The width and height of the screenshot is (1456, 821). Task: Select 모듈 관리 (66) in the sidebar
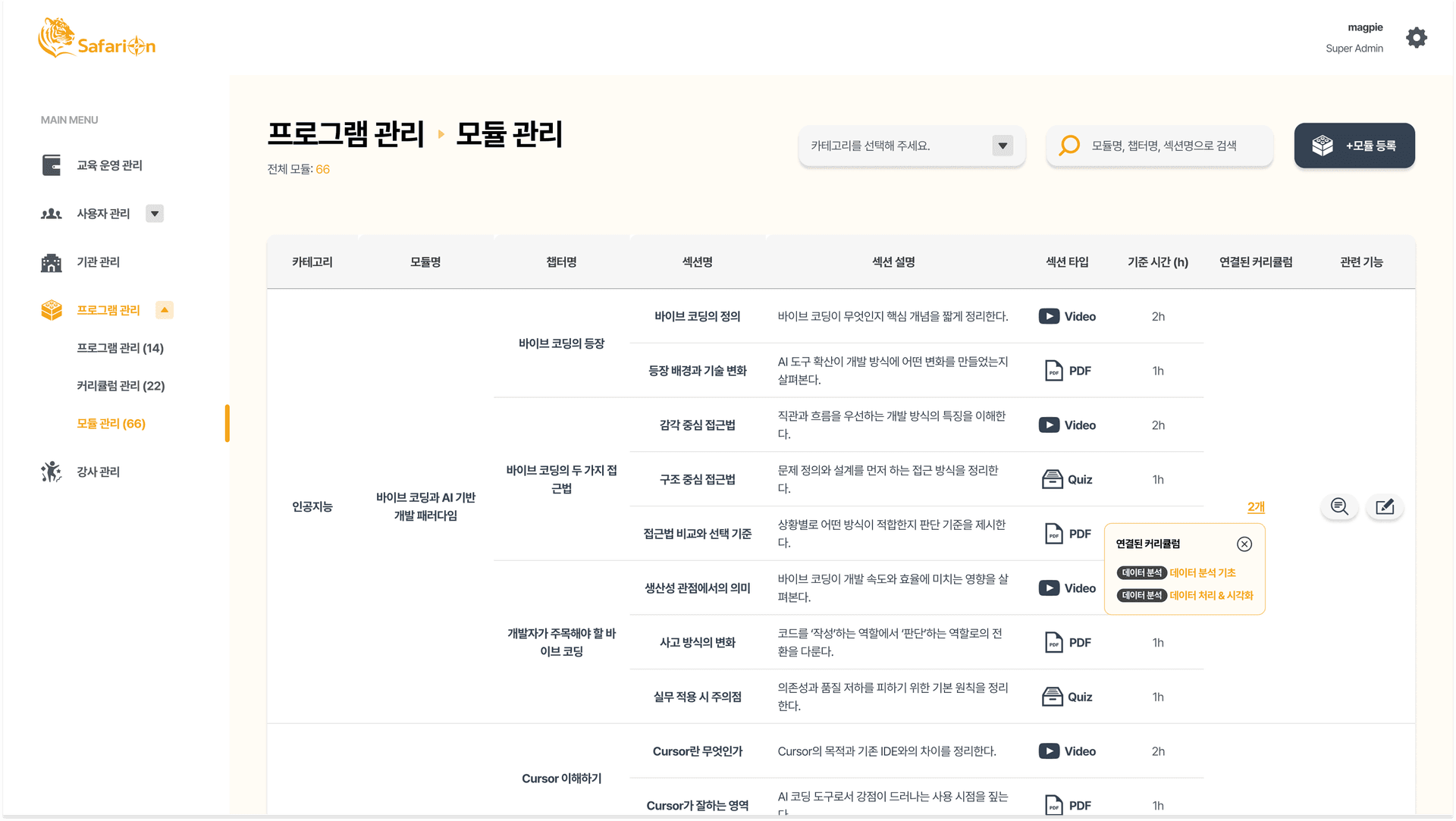pyautogui.click(x=111, y=423)
